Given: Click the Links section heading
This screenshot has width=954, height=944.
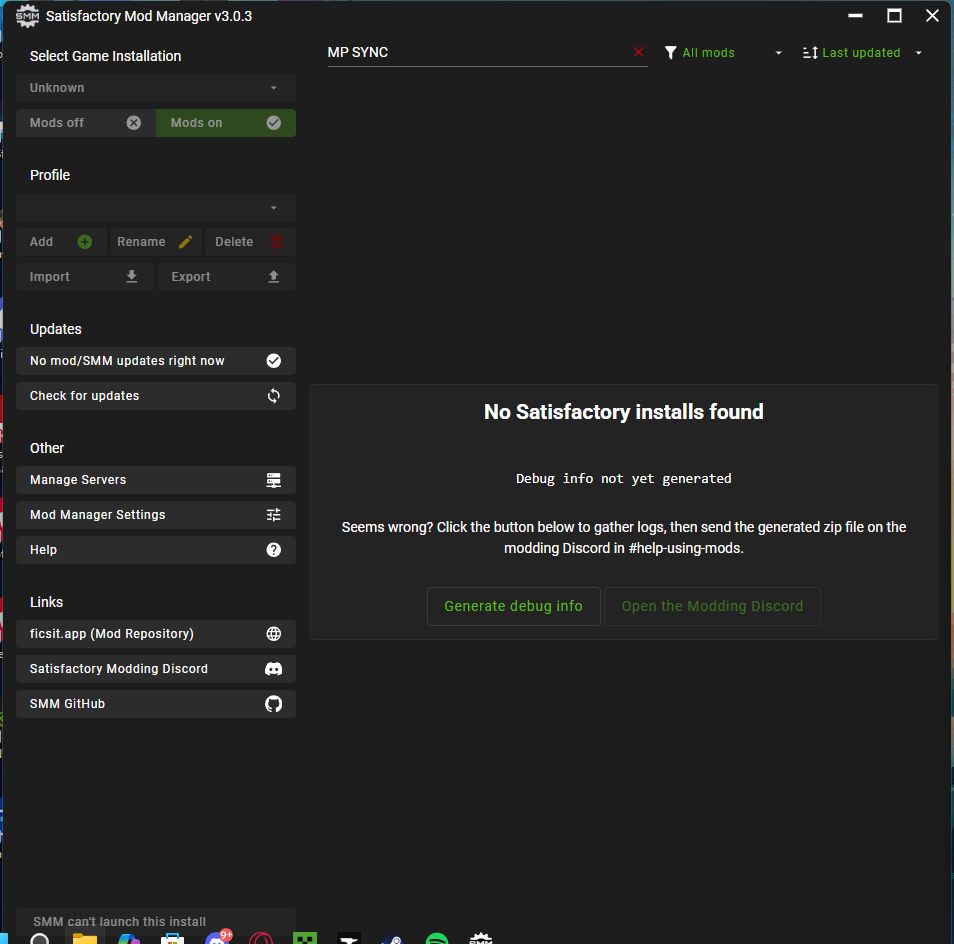Looking at the screenshot, I should (46, 602).
